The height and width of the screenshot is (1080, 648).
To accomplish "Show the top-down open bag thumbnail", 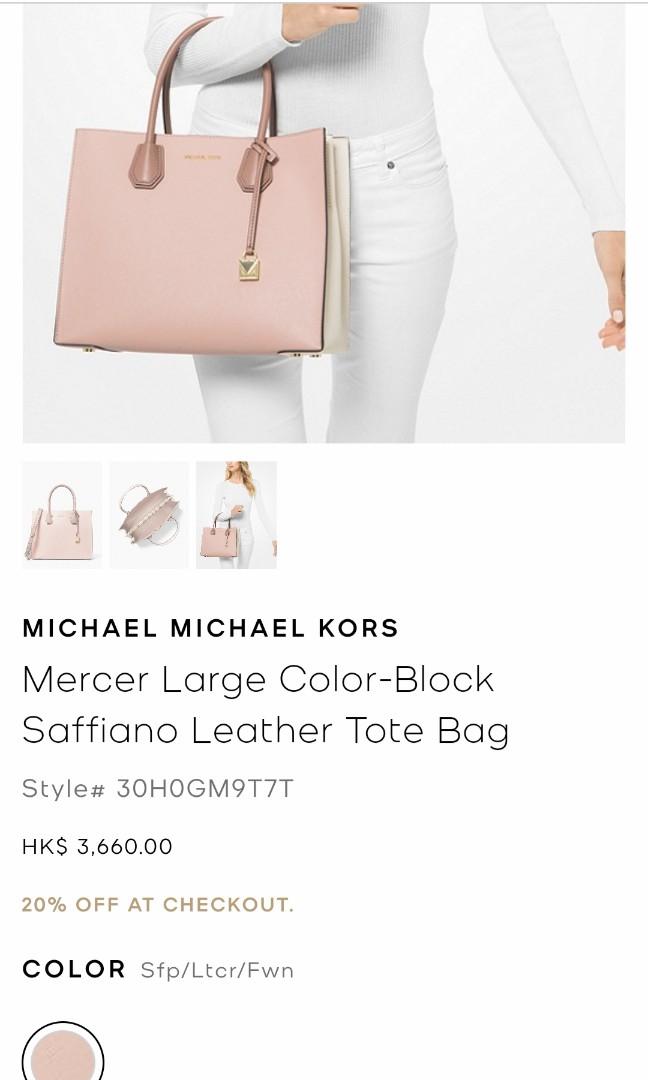I will [x=149, y=515].
